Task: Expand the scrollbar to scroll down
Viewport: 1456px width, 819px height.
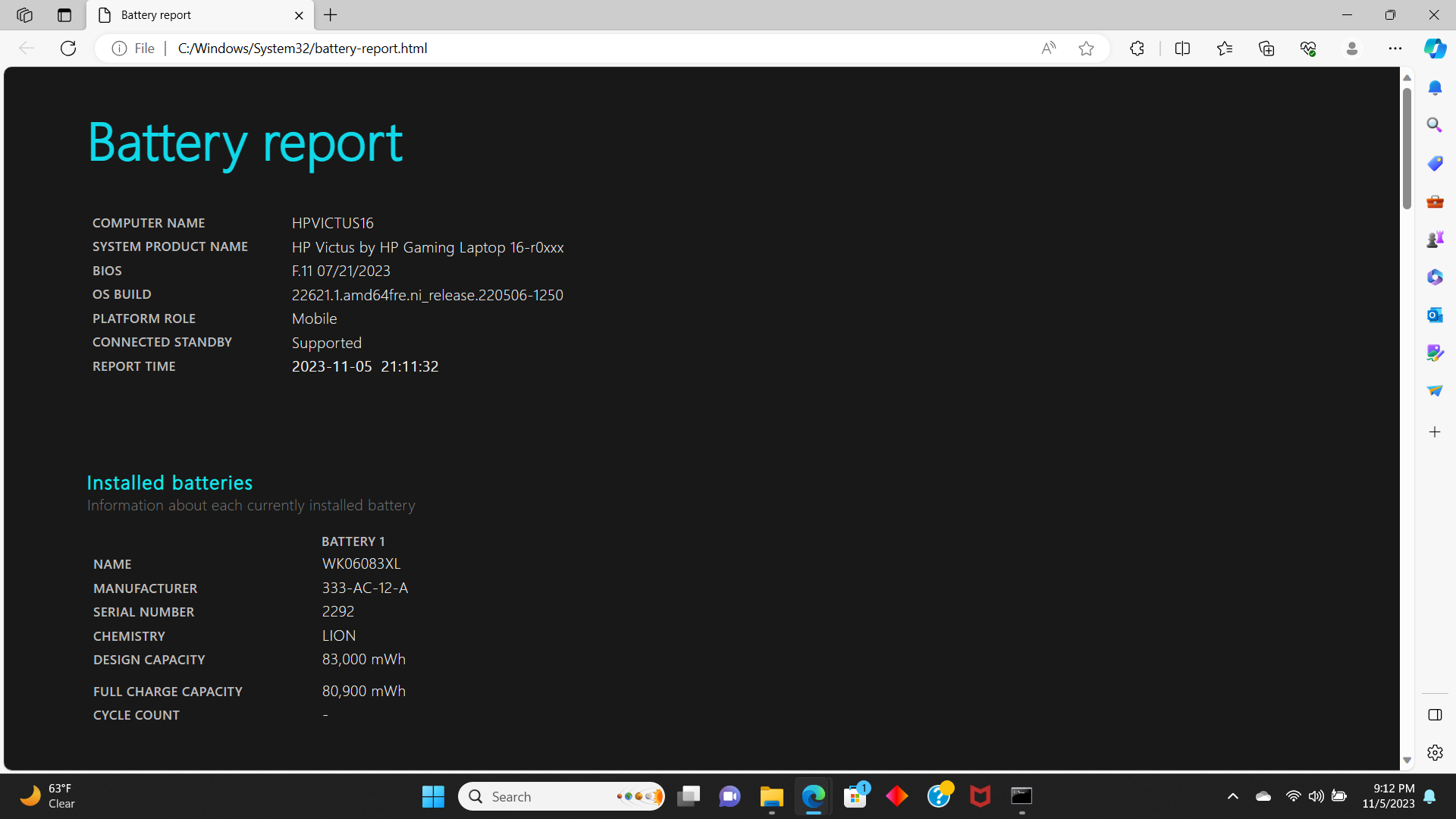Action: (x=1406, y=758)
